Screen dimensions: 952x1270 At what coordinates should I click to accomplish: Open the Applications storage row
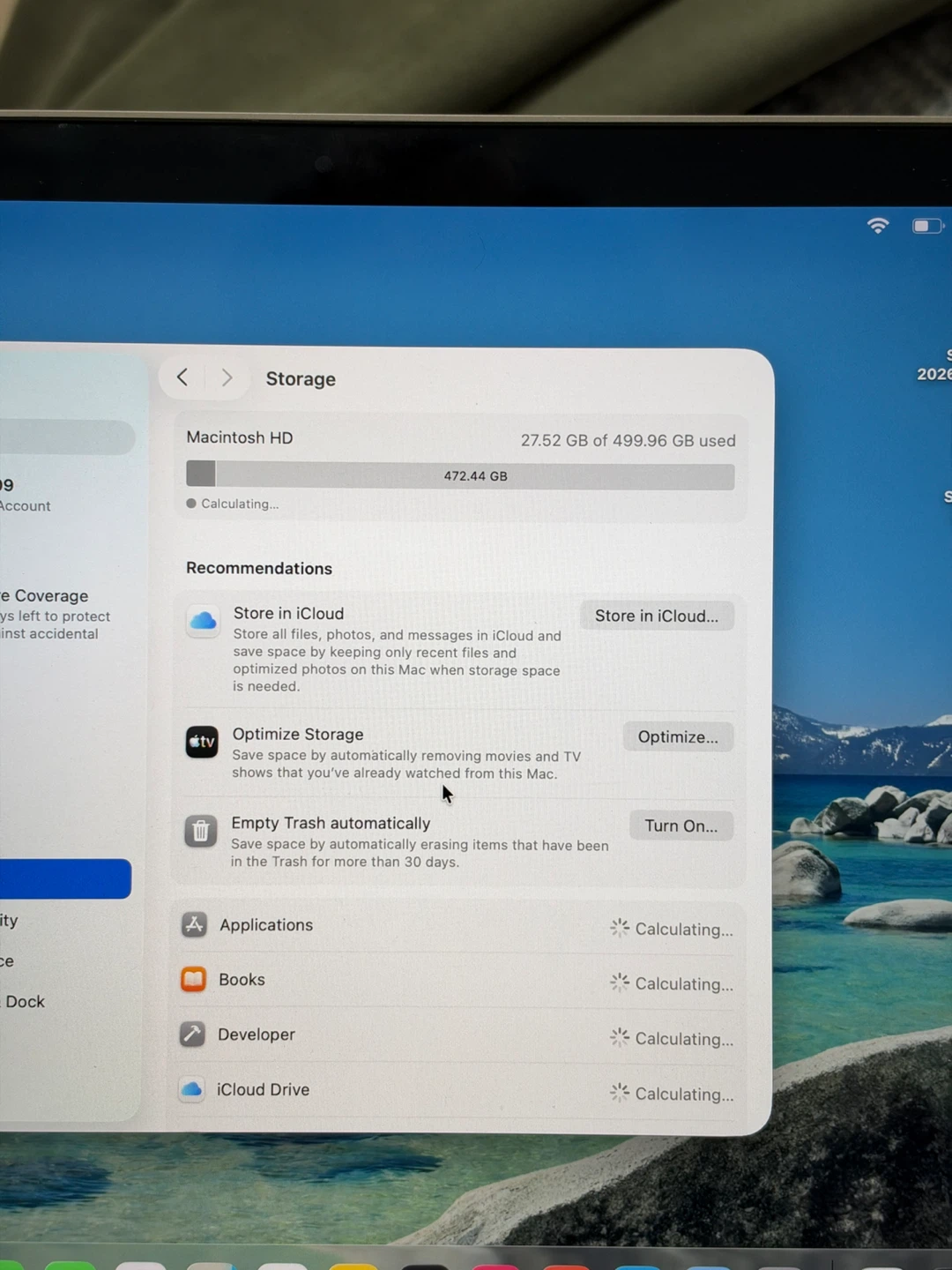coord(457,926)
